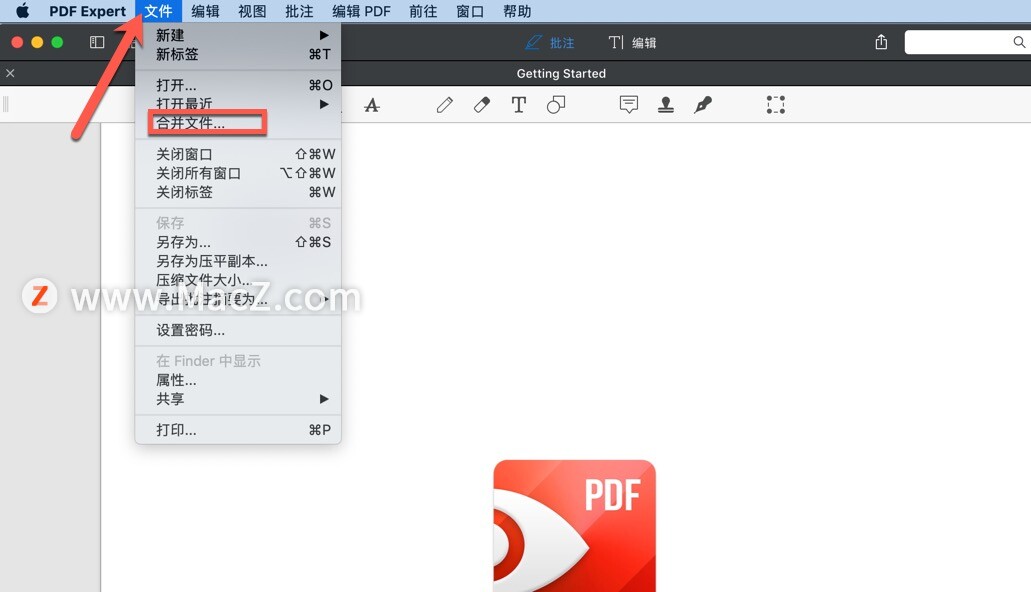Click the PDF Expert logo image
This screenshot has width=1031, height=592.
pyautogui.click(x=575, y=526)
